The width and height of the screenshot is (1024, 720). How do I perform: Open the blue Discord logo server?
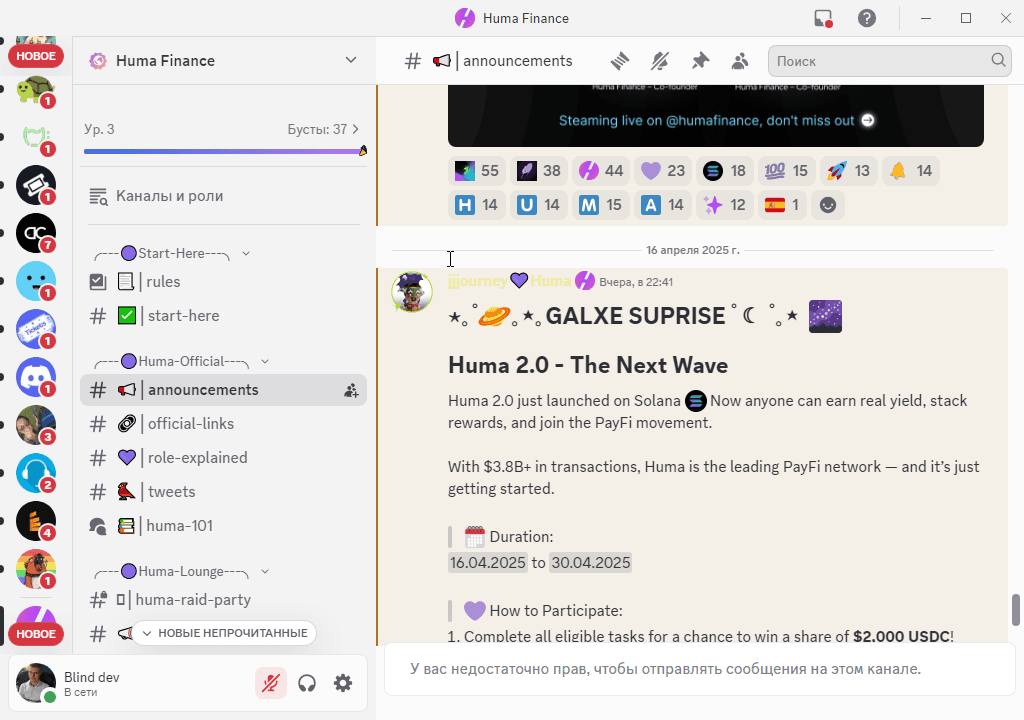click(x=35, y=377)
